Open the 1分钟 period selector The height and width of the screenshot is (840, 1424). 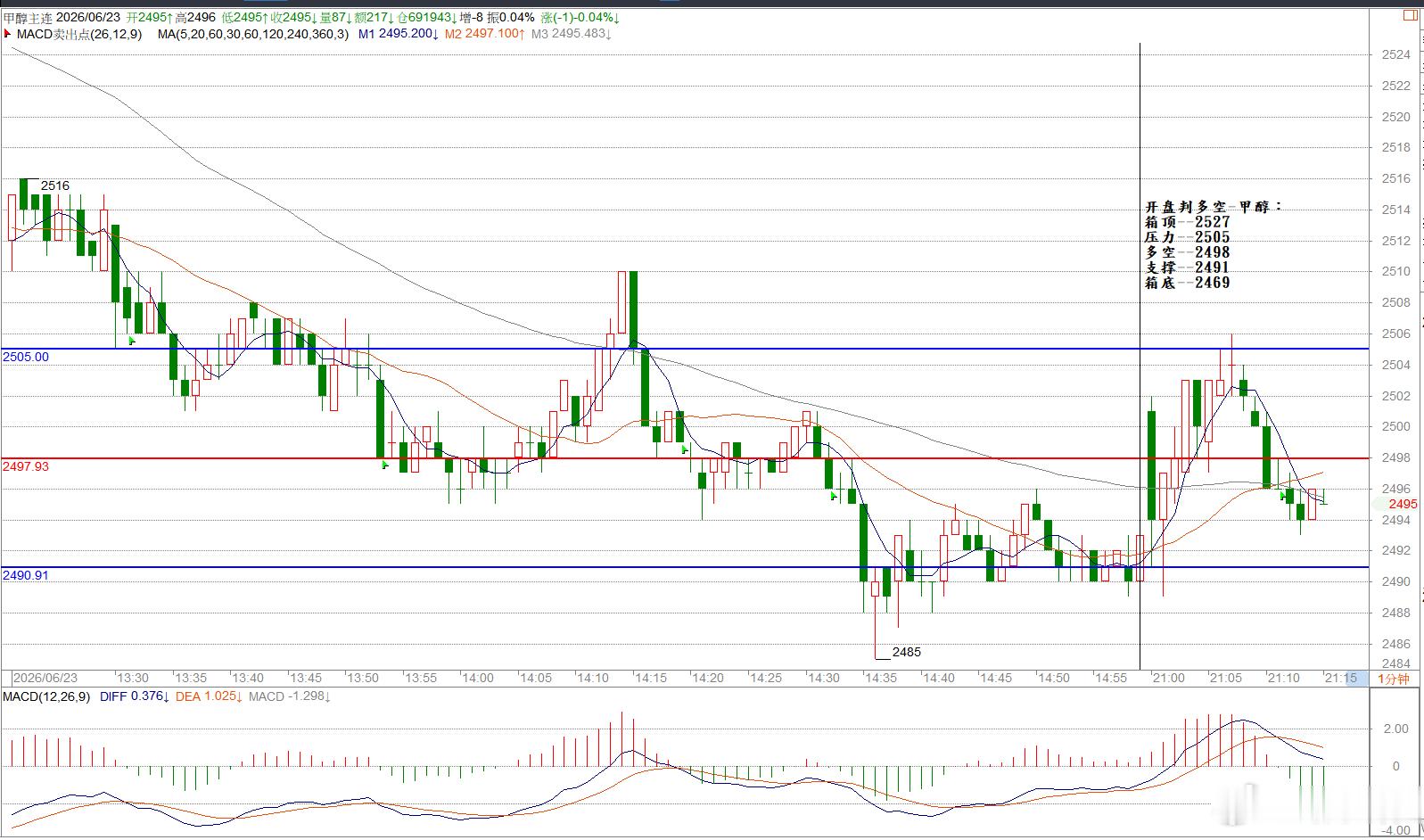pos(1394,679)
